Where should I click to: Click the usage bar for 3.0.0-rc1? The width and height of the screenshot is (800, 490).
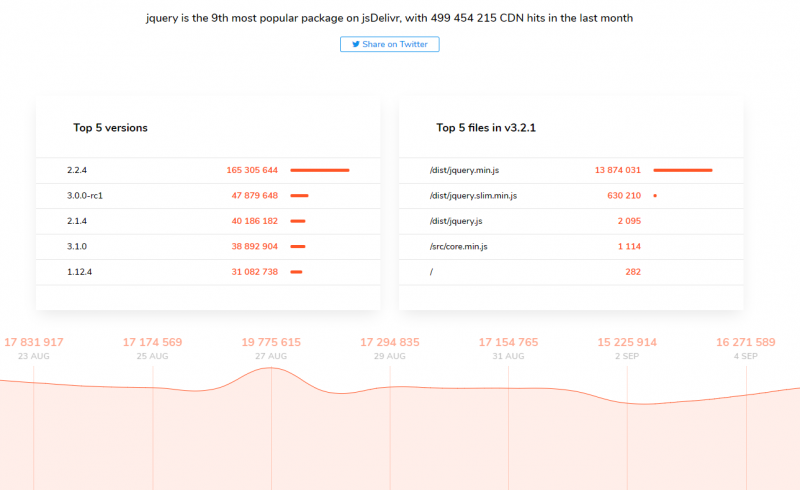(299, 195)
